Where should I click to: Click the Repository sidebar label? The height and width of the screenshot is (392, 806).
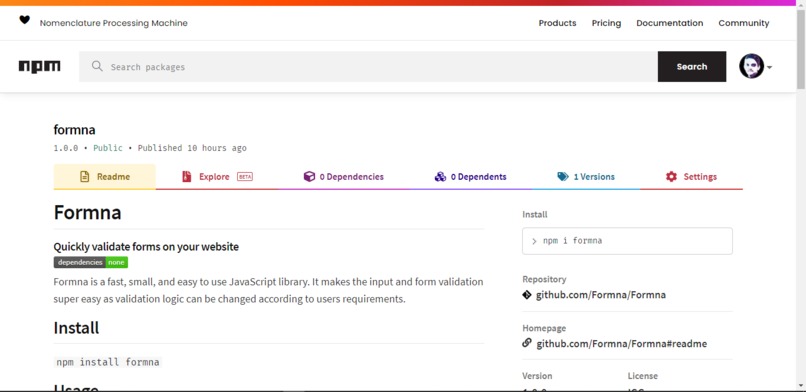[544, 279]
